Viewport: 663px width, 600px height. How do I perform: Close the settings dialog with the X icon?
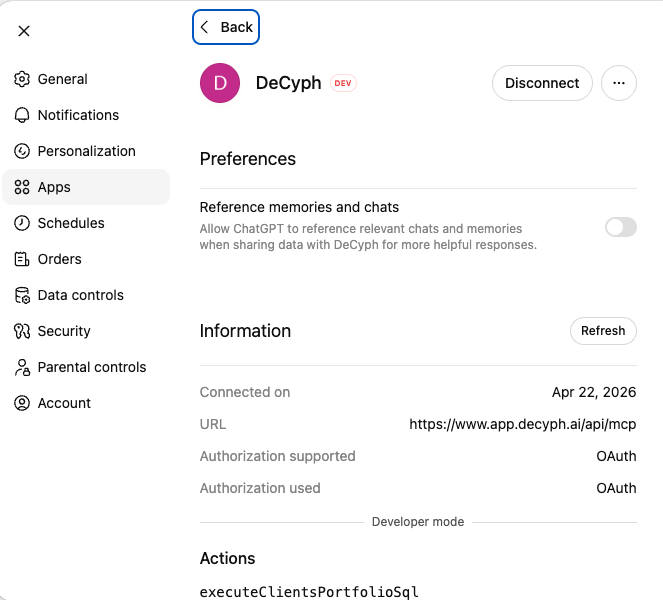(24, 31)
